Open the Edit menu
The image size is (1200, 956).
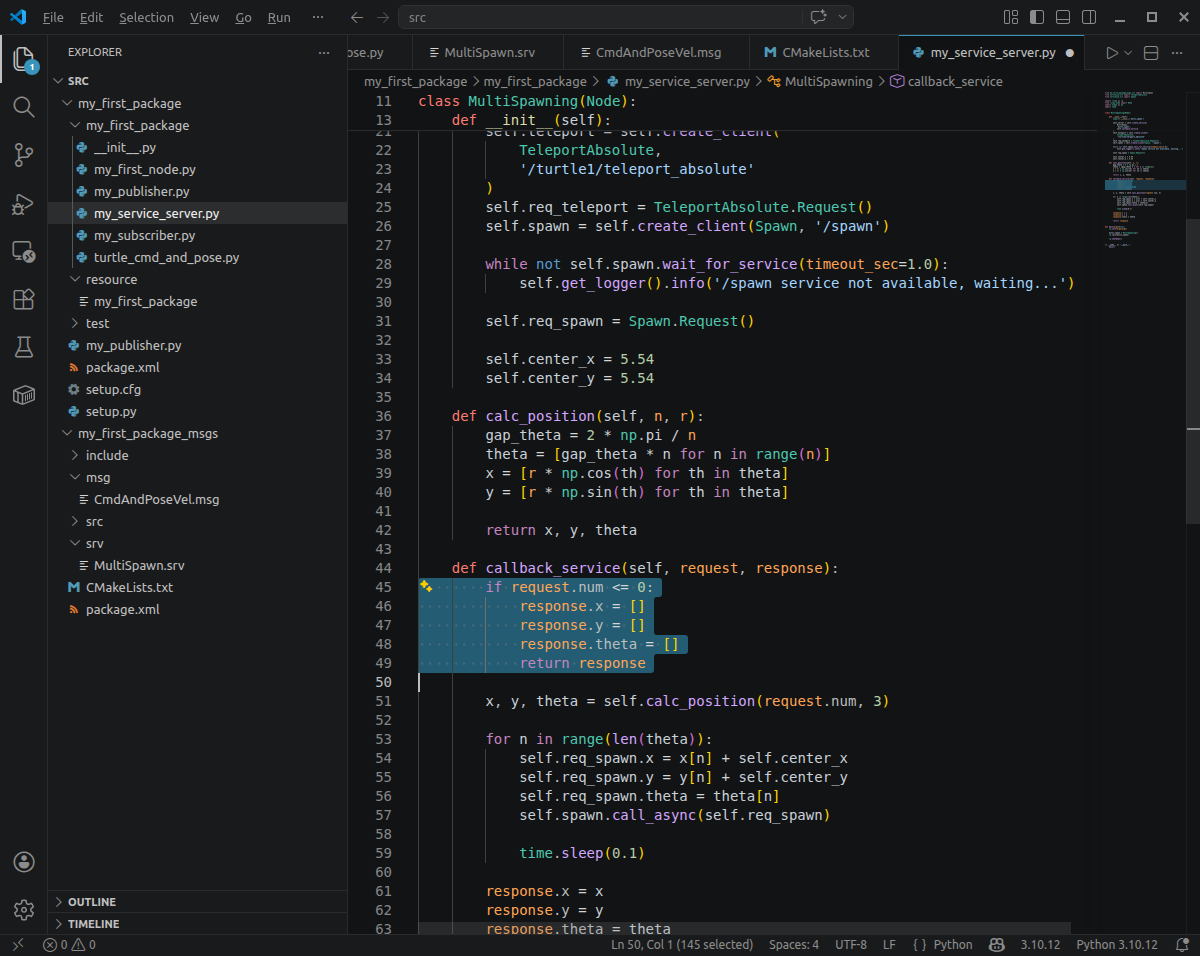tap(91, 18)
